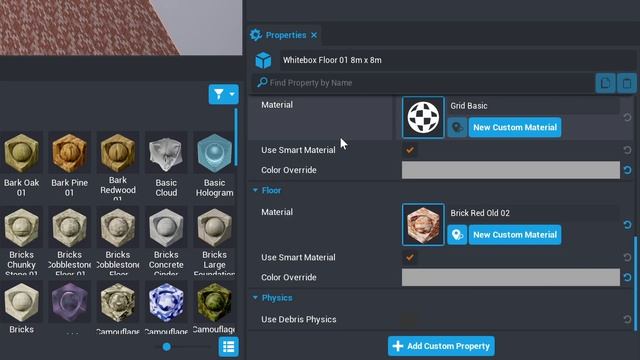Toggle Floor Use Smart Material checkbox
Viewport: 640px width, 360px height.
pyautogui.click(x=410, y=258)
